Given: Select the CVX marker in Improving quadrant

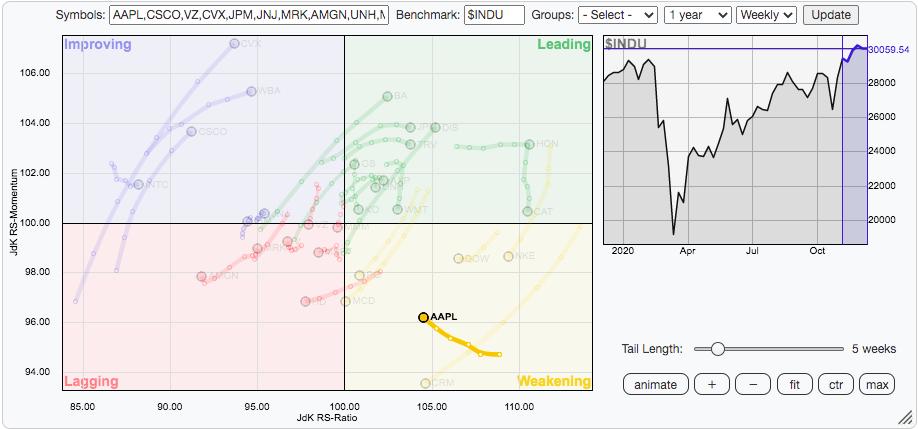Looking at the screenshot, I should [x=234, y=43].
